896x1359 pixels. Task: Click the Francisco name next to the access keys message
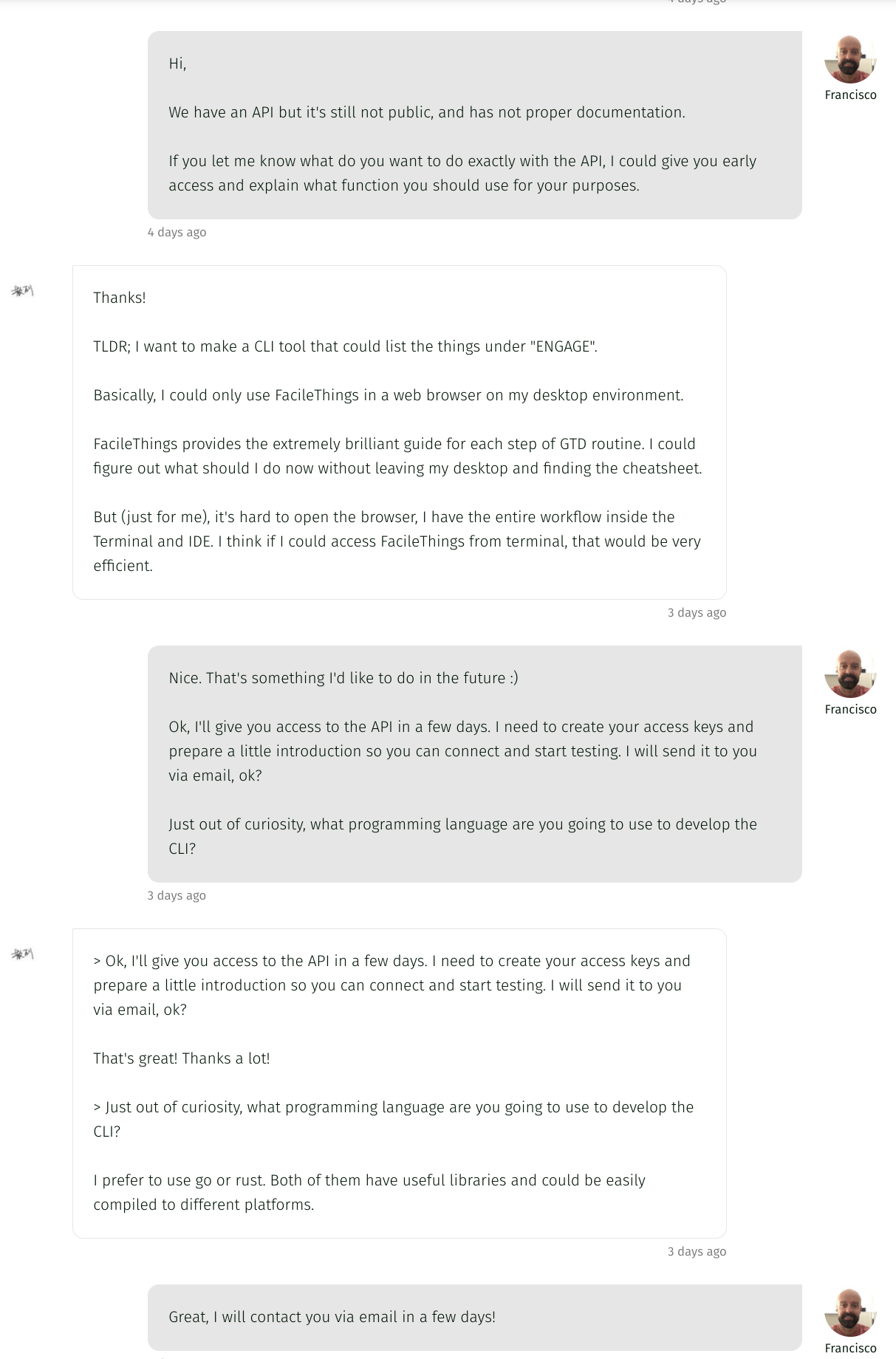pyautogui.click(x=850, y=710)
